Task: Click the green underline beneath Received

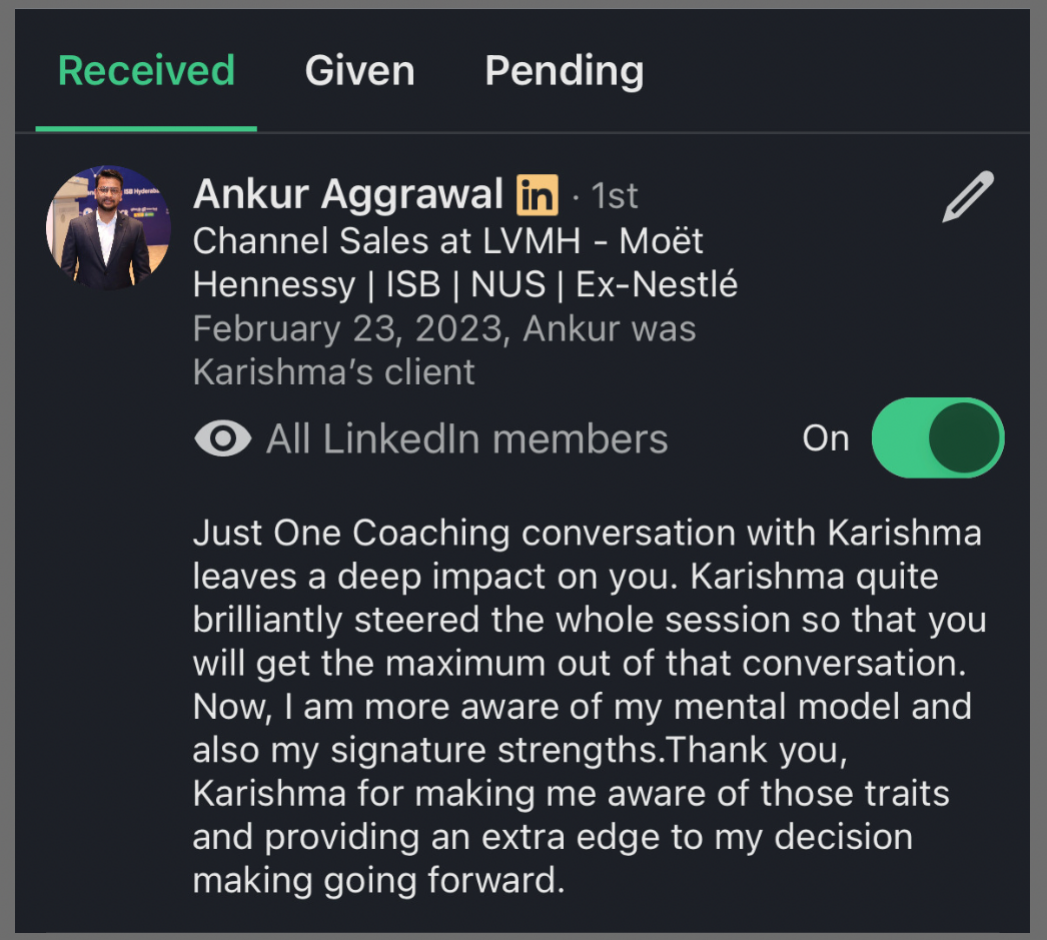Action: [146, 128]
